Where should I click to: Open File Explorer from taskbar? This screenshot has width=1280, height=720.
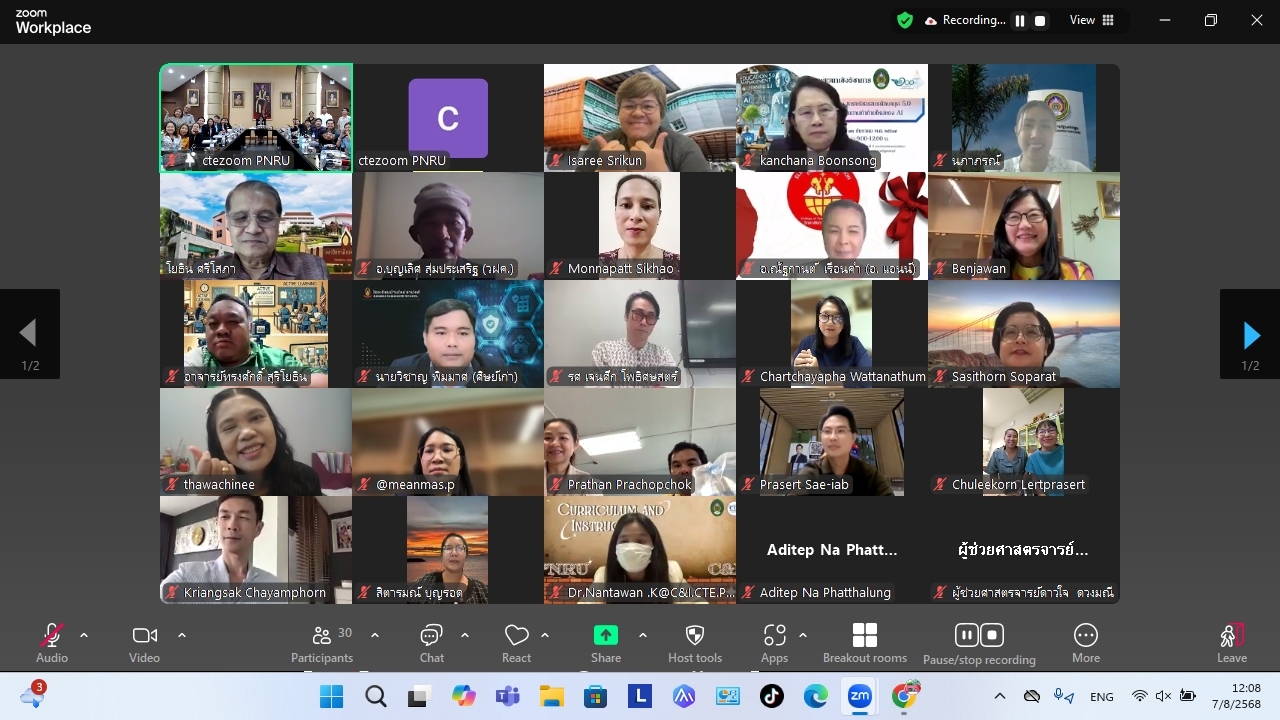click(x=552, y=696)
